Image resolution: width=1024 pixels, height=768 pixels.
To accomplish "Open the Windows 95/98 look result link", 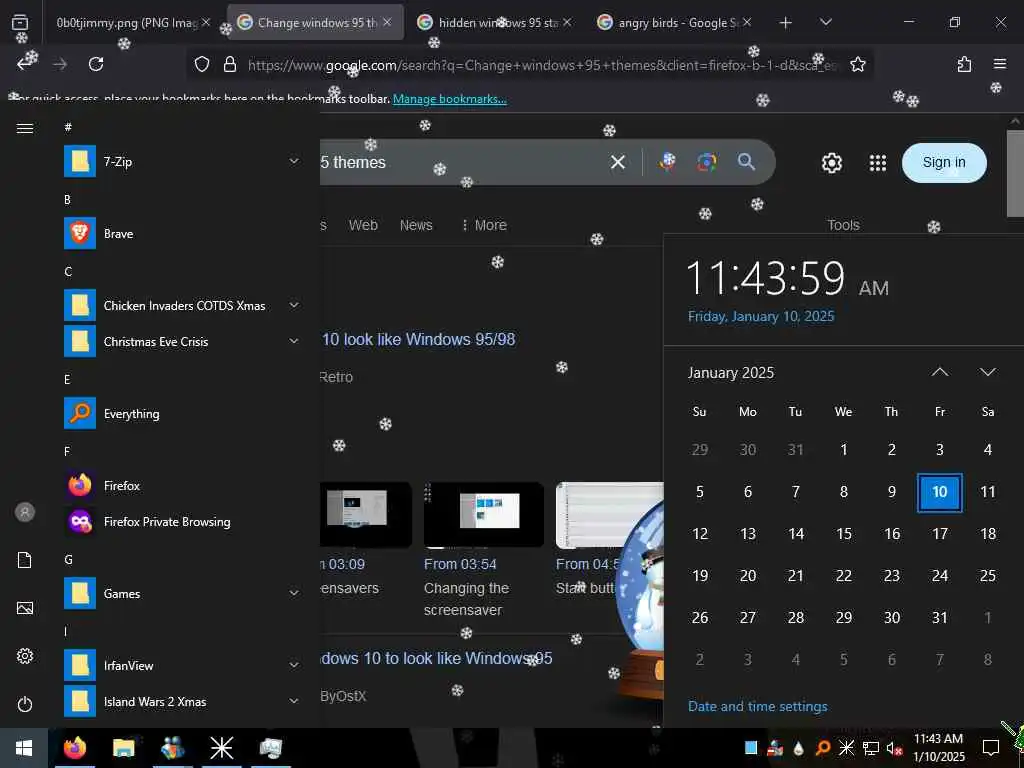I will click(418, 340).
